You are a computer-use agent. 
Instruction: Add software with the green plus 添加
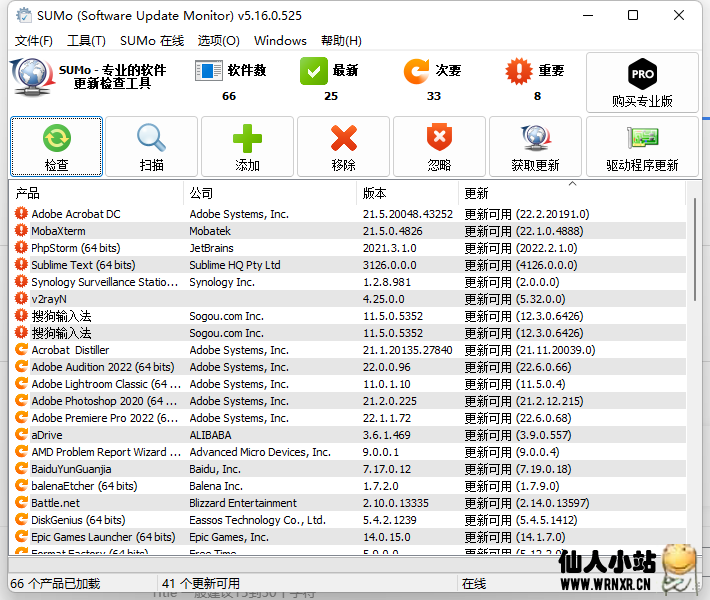(x=247, y=146)
